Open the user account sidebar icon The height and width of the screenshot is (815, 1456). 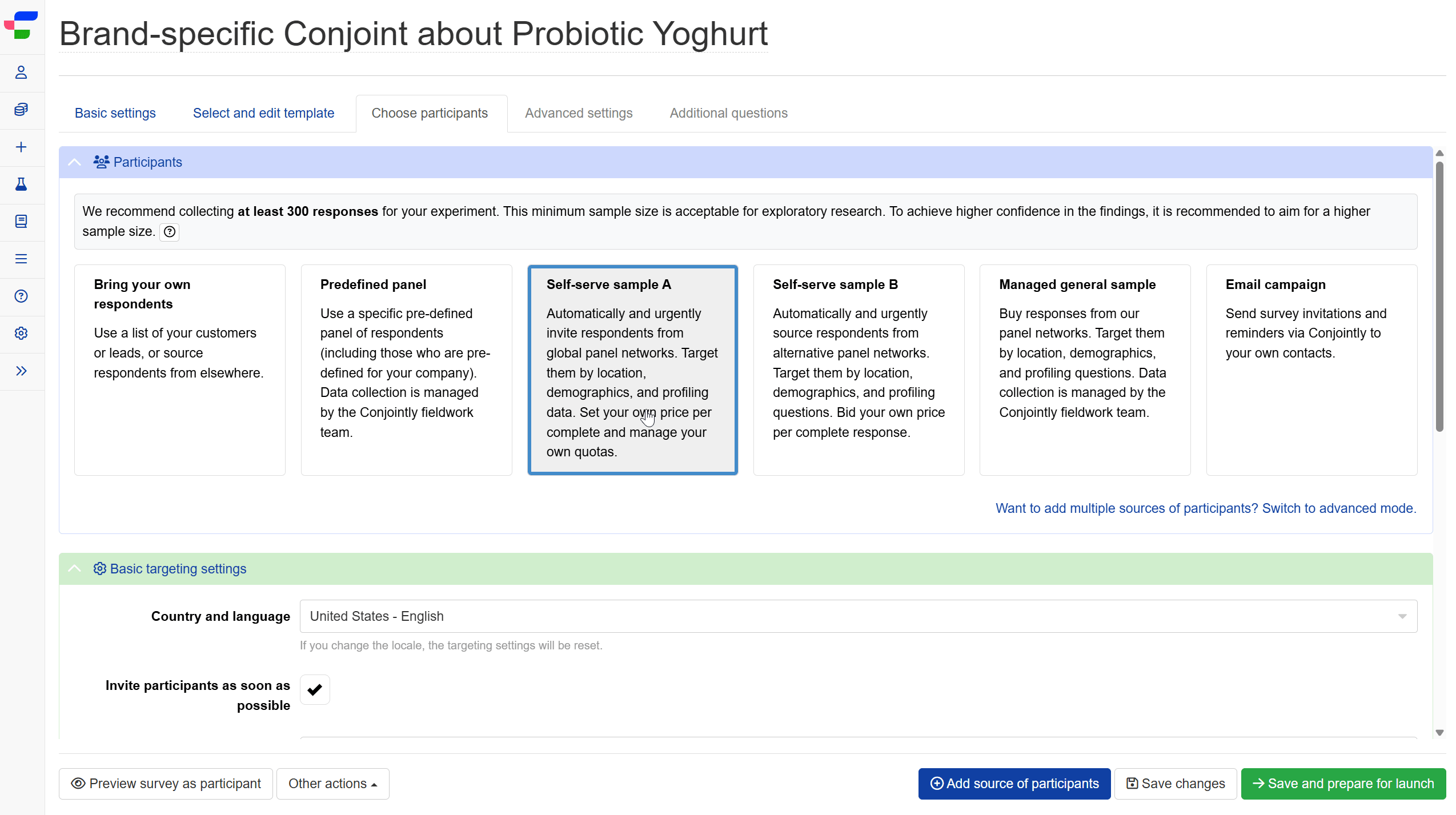(x=21, y=73)
